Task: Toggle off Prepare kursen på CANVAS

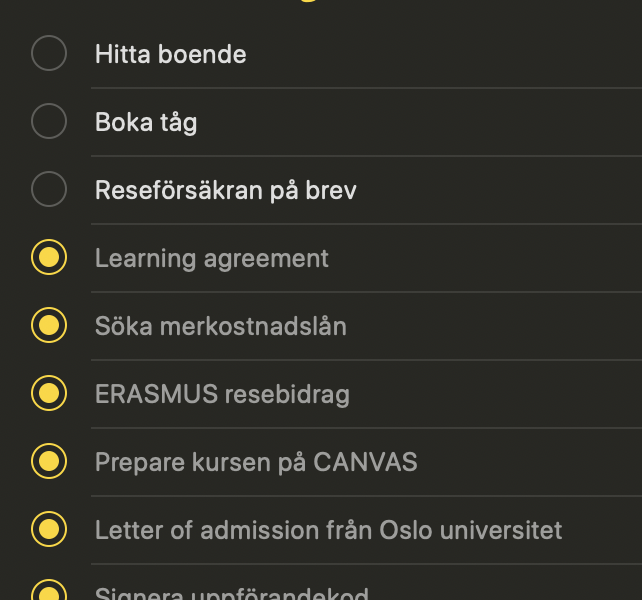Action: [x=49, y=461]
